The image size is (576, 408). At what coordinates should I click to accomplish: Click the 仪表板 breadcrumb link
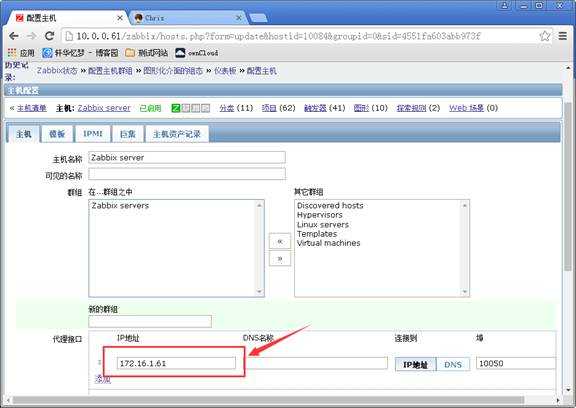coord(225,71)
